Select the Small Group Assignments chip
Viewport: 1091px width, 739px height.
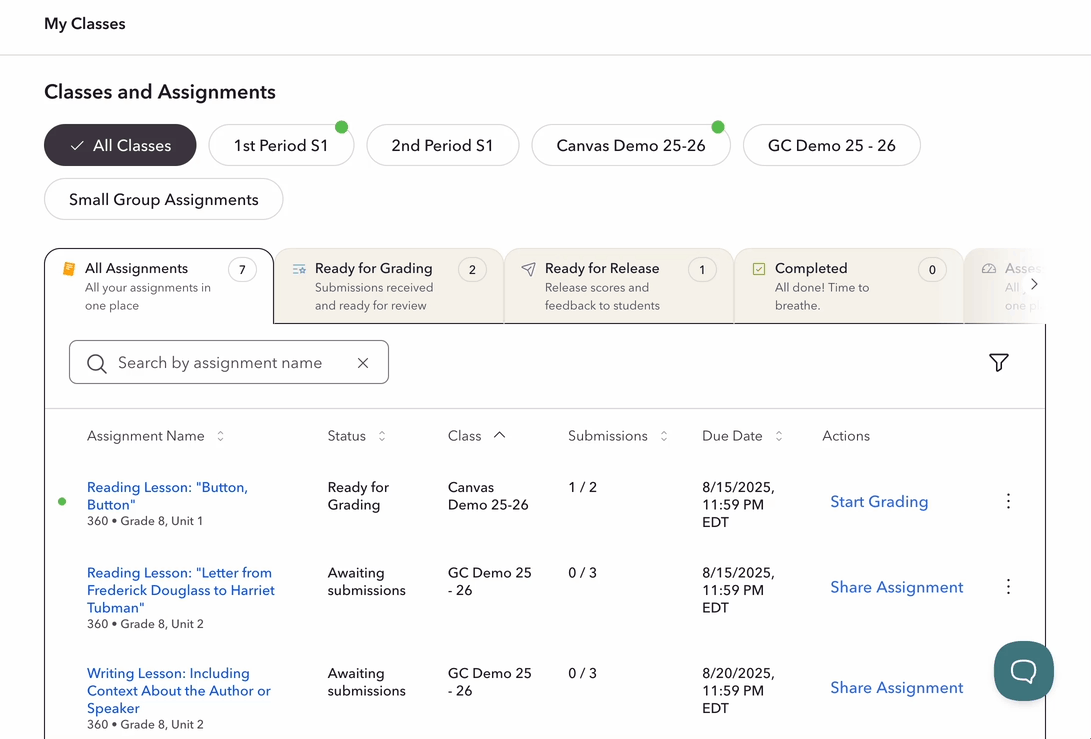coord(164,199)
